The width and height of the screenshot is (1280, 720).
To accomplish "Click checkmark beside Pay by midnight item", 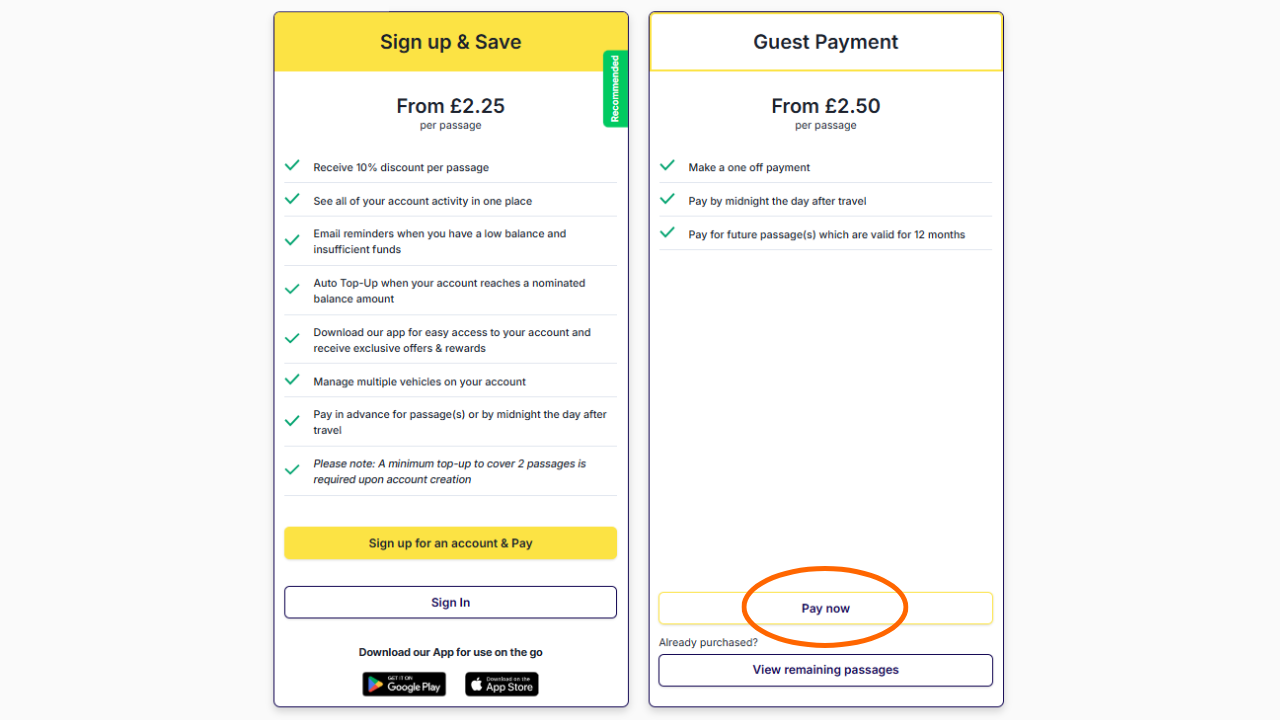I will click(x=667, y=199).
